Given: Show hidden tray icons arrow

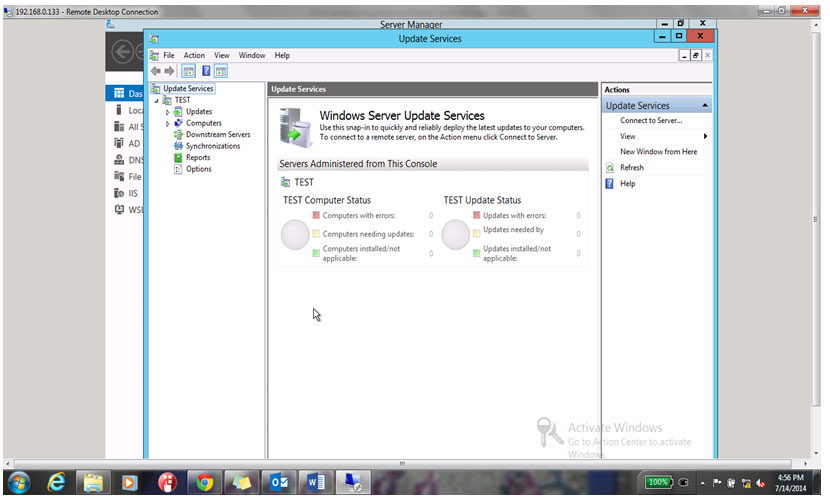Looking at the screenshot, I should tap(702, 483).
